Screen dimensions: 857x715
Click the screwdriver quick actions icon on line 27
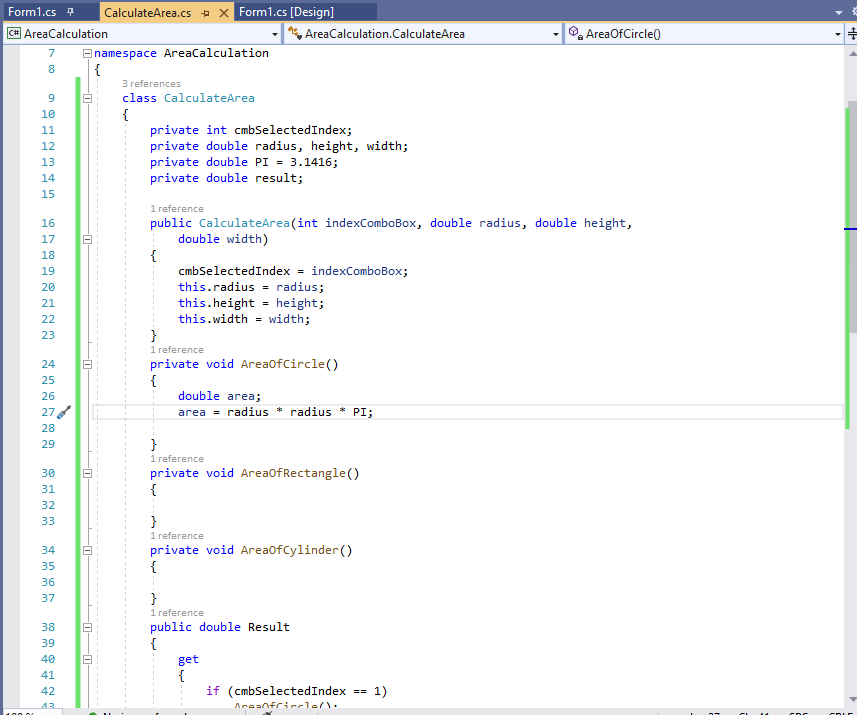click(x=64, y=412)
